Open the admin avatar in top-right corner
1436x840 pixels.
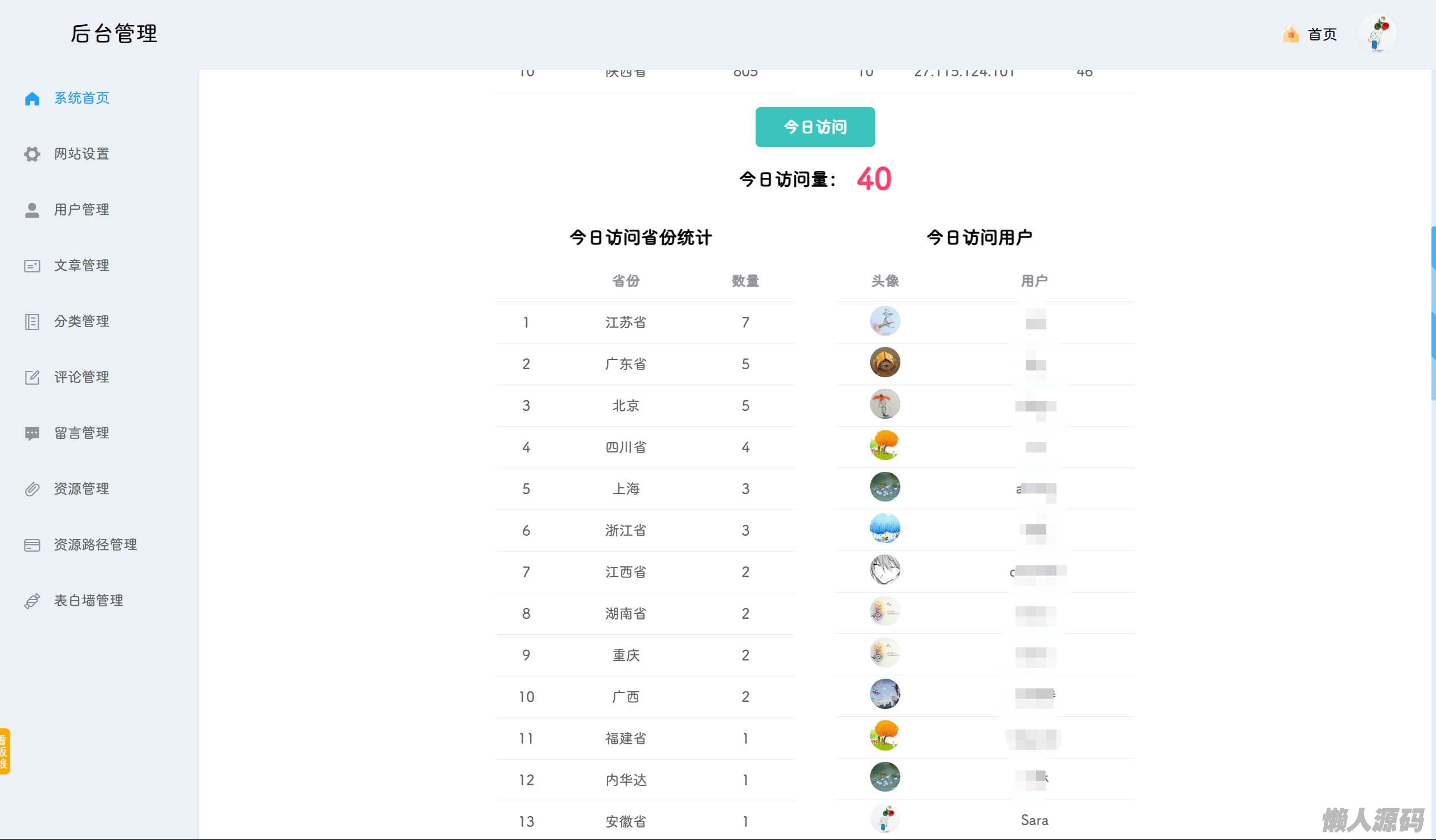click(1377, 34)
